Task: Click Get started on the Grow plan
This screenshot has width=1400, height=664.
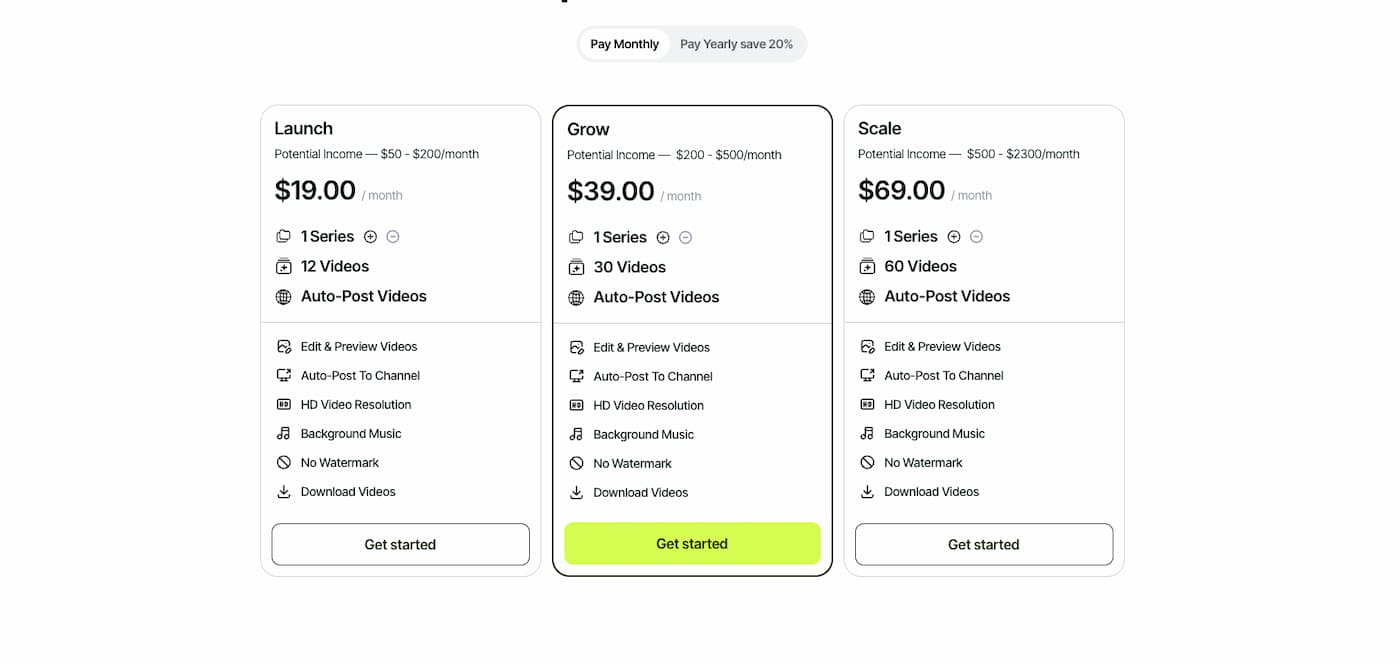Action: 691,543
